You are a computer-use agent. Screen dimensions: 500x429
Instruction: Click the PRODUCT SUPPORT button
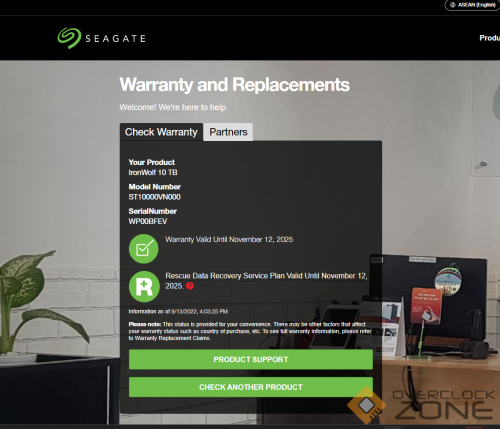(251, 359)
